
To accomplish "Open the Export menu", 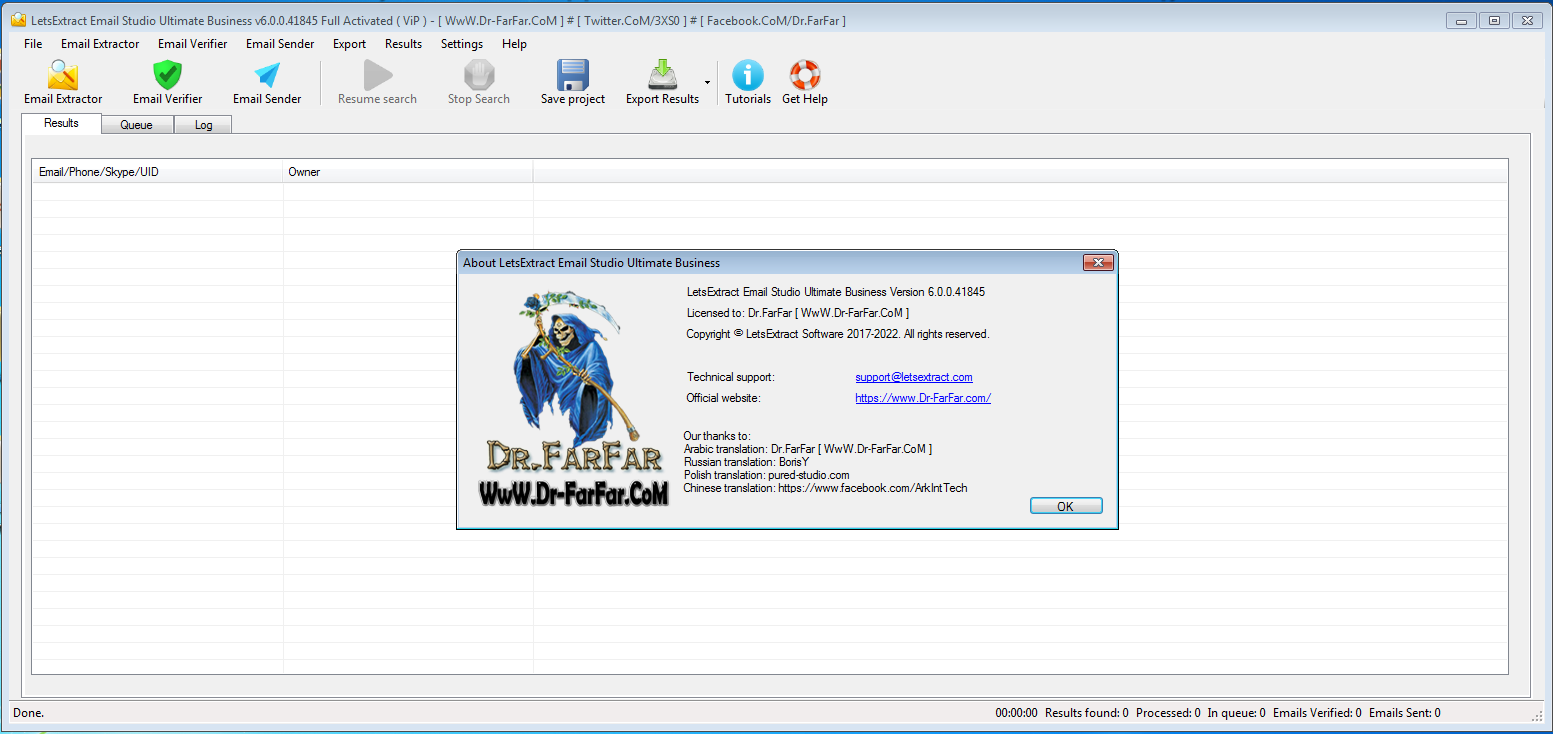I will pyautogui.click(x=349, y=44).
